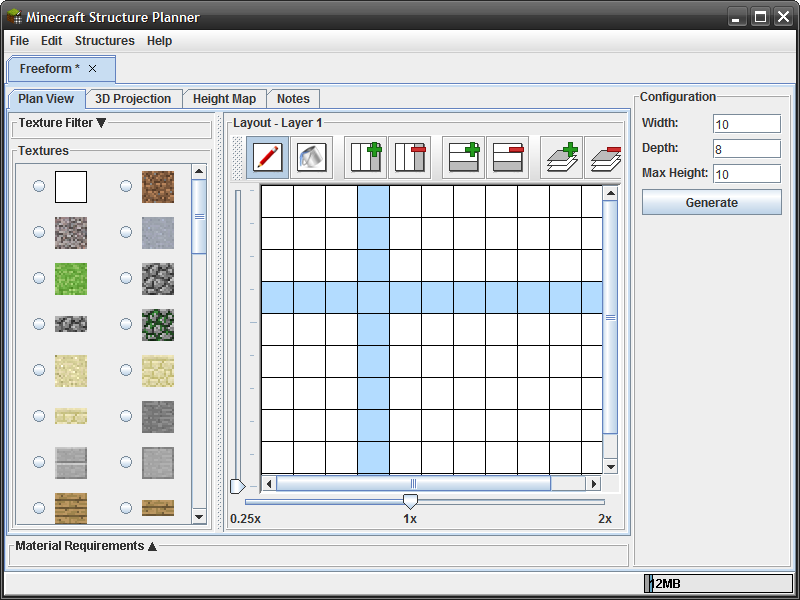Click the brown dirt texture swatch
Screen dimensions: 800x600
pos(158,187)
